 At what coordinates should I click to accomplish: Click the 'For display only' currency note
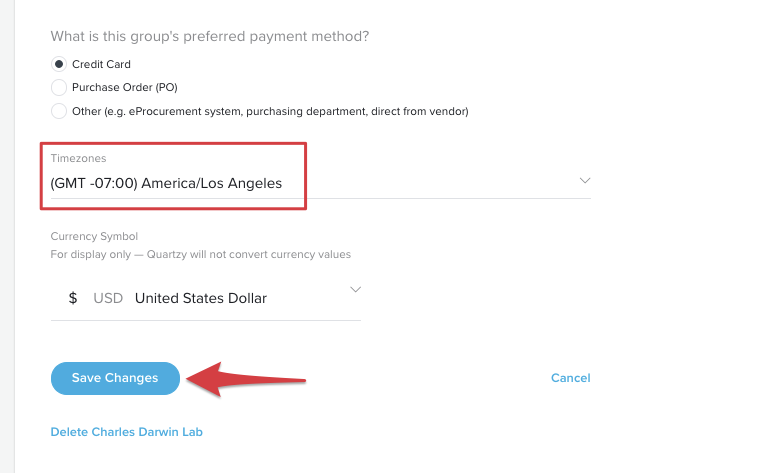(200, 255)
